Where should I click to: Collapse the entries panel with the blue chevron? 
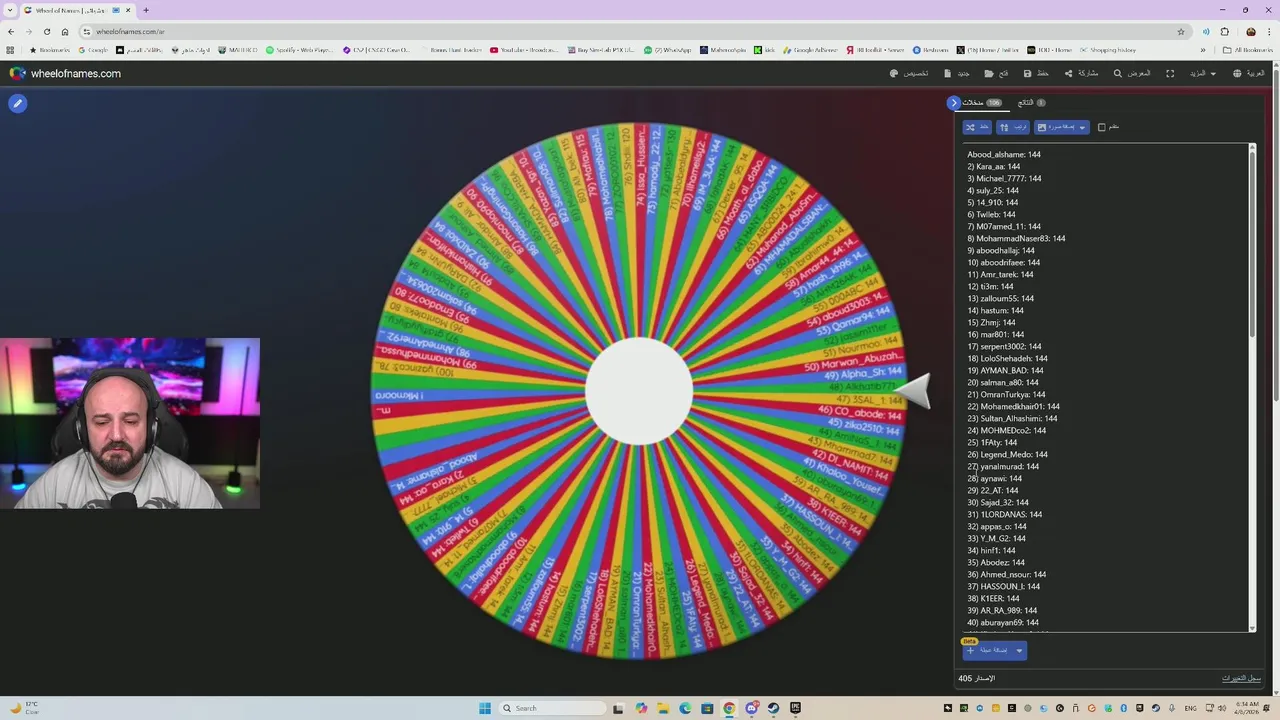[x=954, y=103]
